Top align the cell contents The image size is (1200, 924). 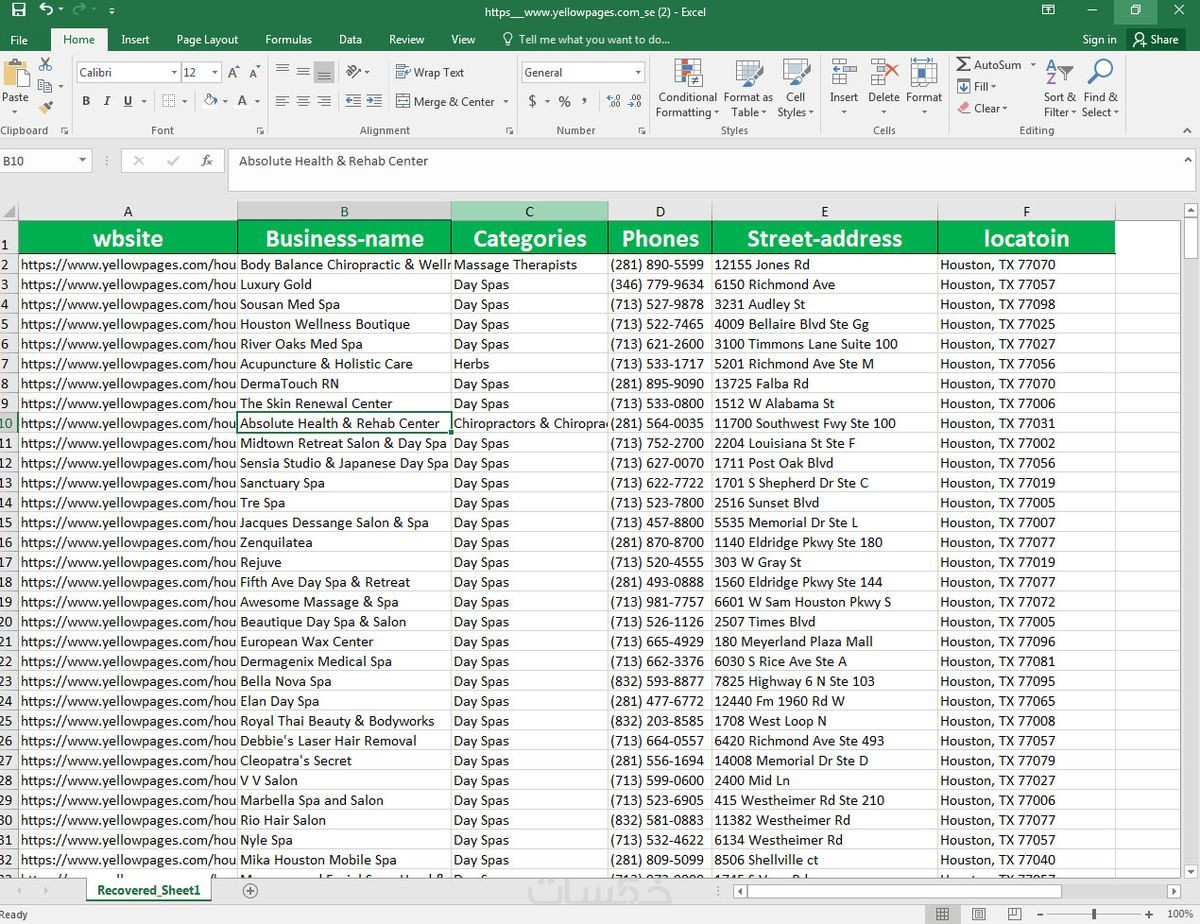(282, 72)
